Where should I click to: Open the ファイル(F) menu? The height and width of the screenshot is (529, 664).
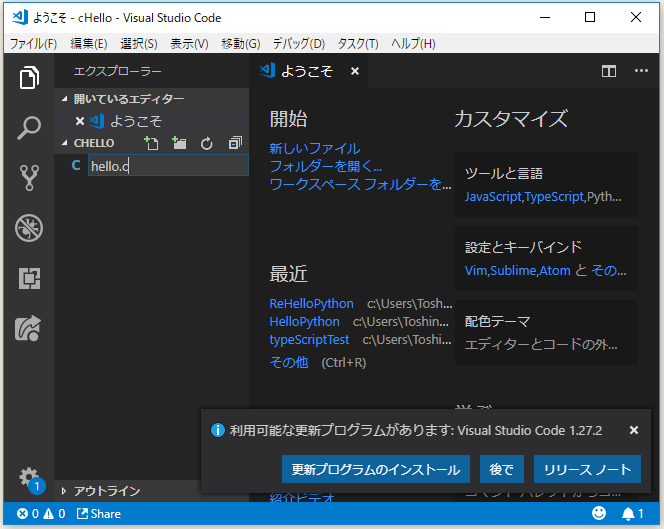(33, 44)
